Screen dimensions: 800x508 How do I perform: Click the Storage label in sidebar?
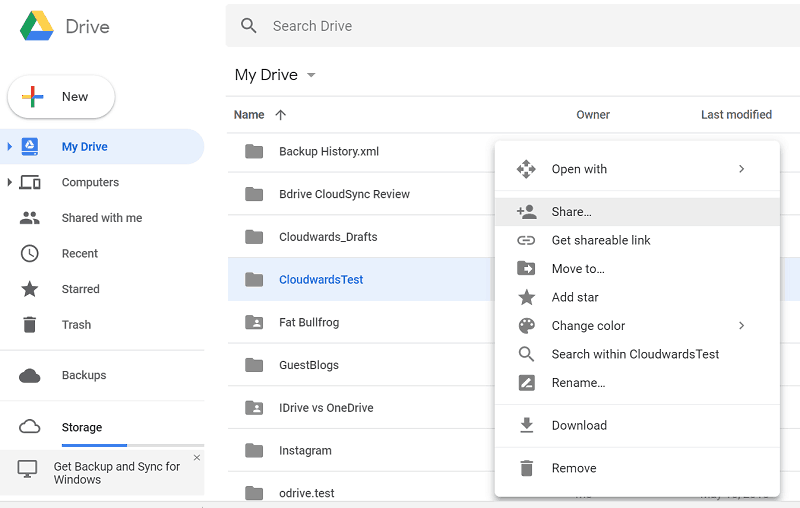pos(82,427)
